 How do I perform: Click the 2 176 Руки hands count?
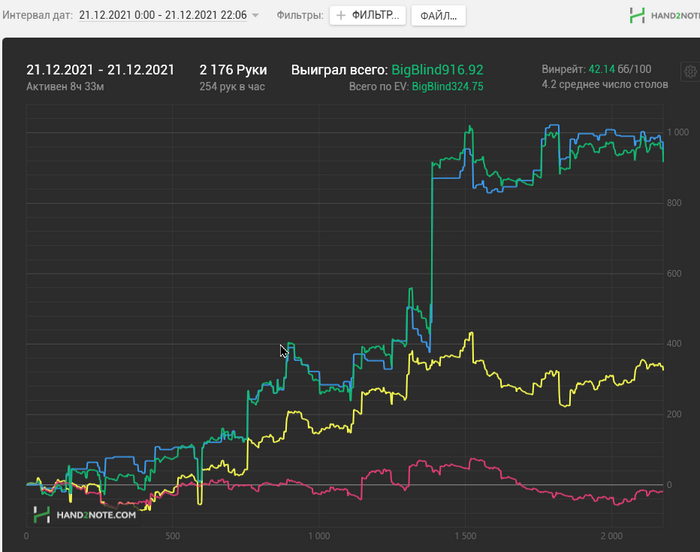(x=233, y=70)
